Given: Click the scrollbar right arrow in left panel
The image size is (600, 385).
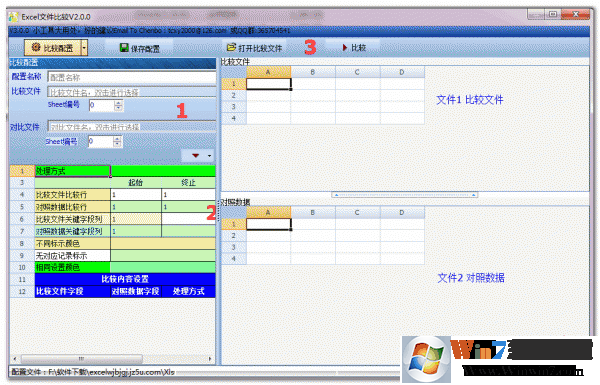Looking at the screenshot, I should pyautogui.click(x=210, y=359).
